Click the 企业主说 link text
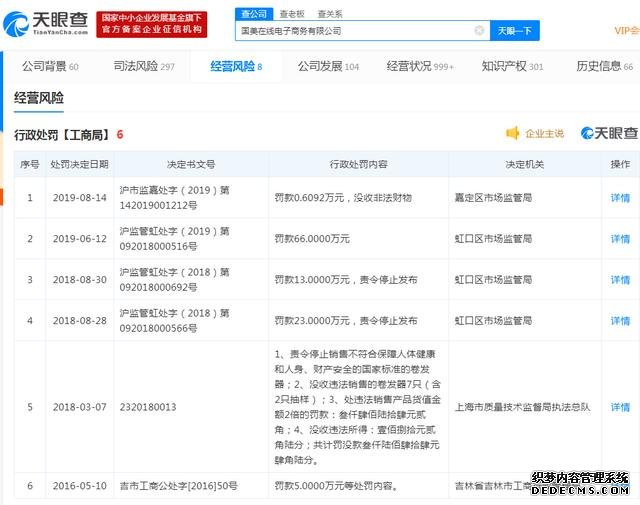Screen dimensions: 640x505 click(x=544, y=133)
